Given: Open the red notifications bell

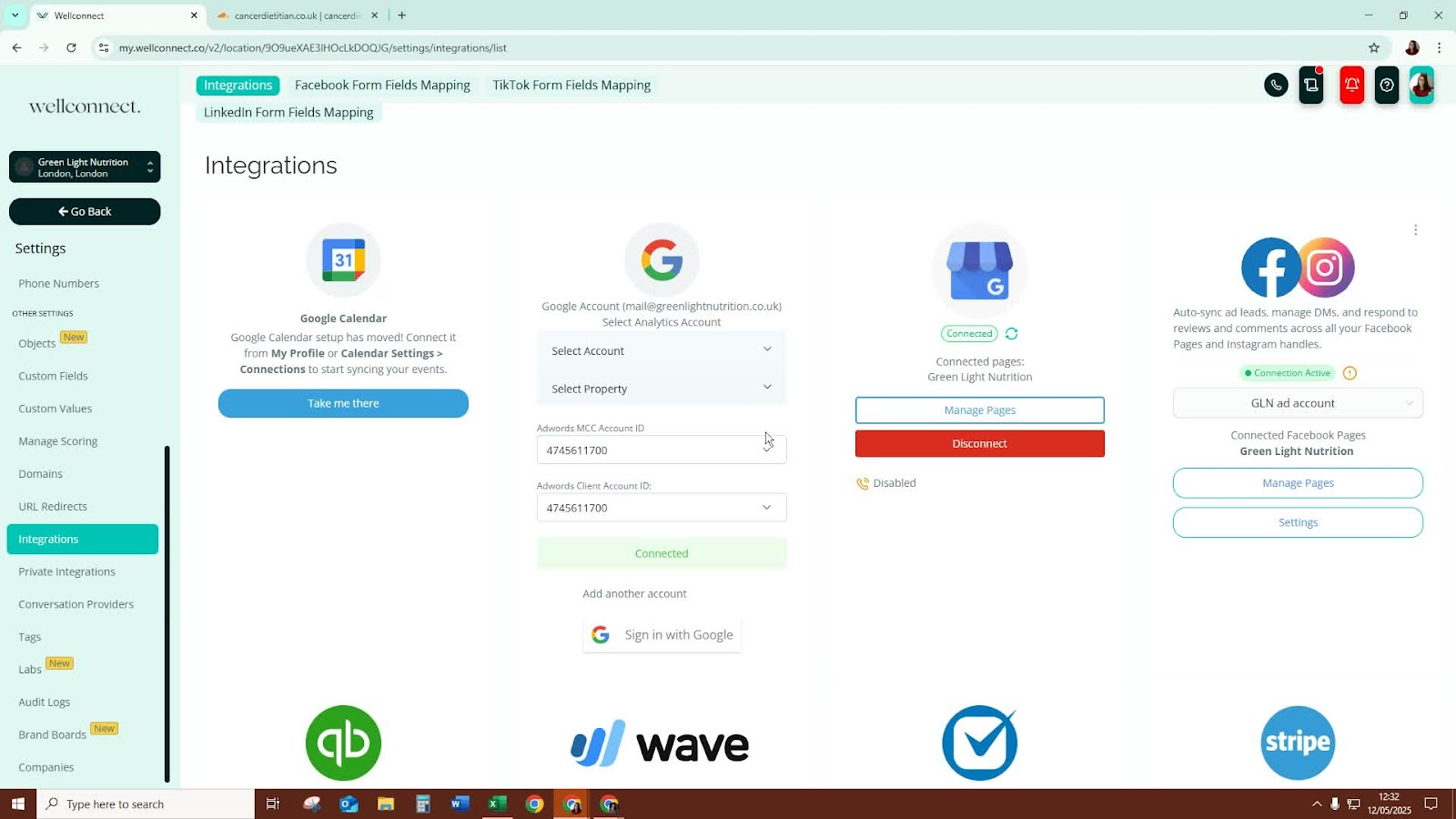Looking at the screenshot, I should click(x=1352, y=86).
